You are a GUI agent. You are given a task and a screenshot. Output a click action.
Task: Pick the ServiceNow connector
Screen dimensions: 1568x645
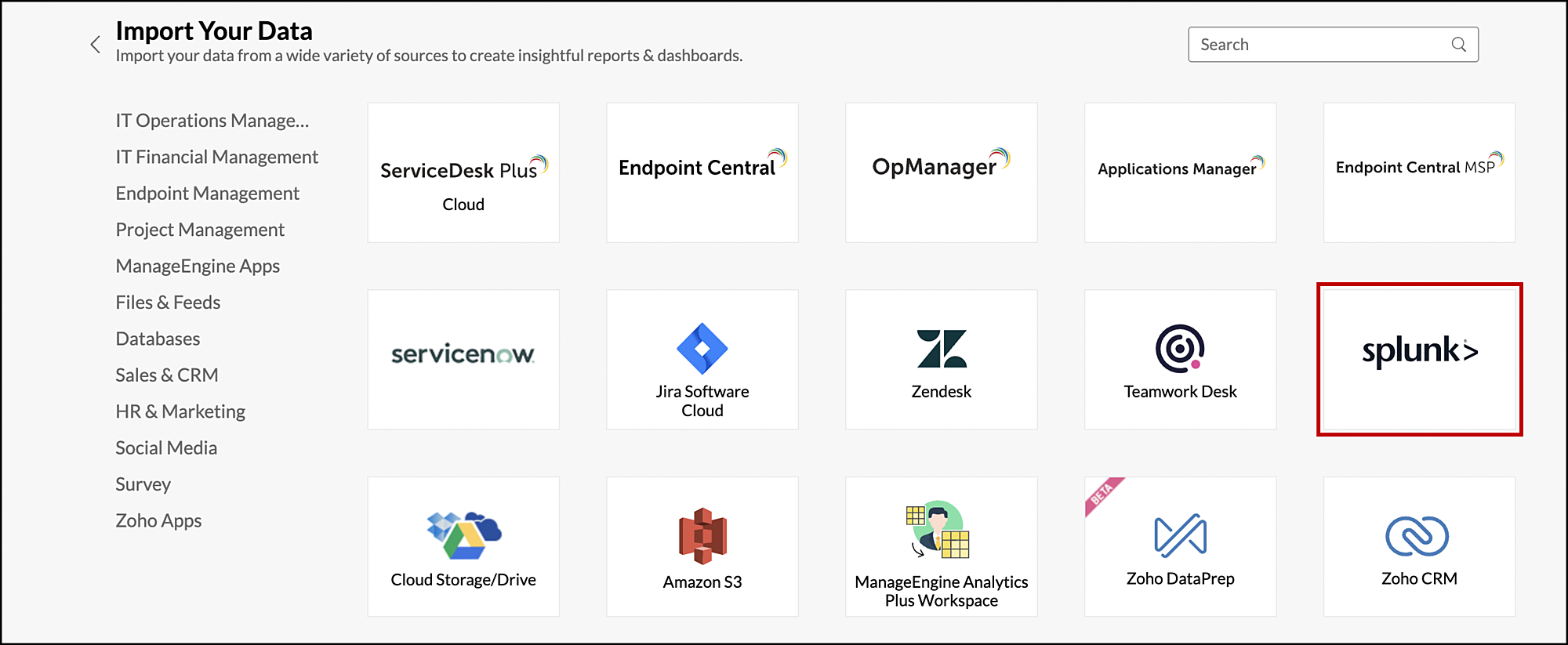463,360
